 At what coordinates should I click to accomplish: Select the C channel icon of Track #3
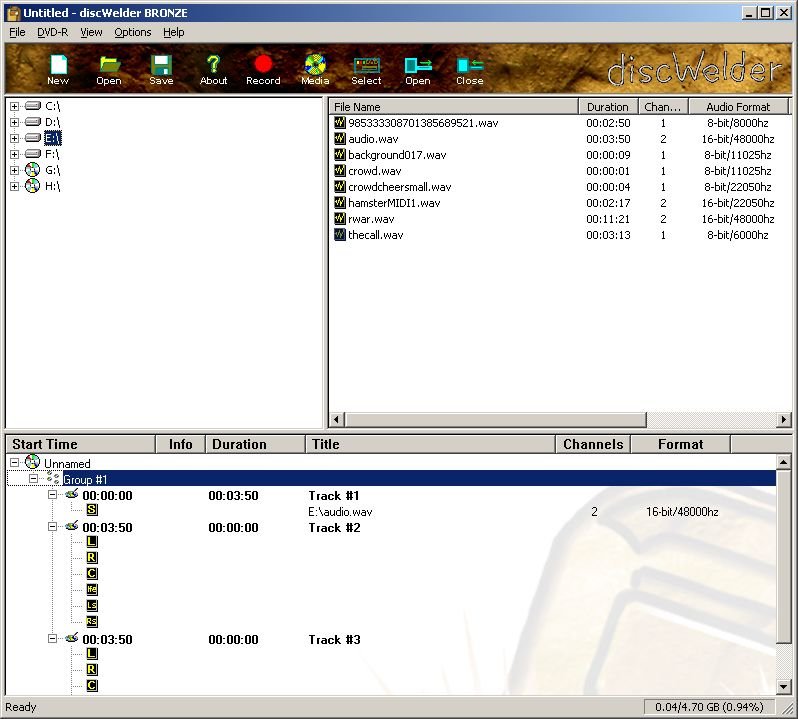92,685
